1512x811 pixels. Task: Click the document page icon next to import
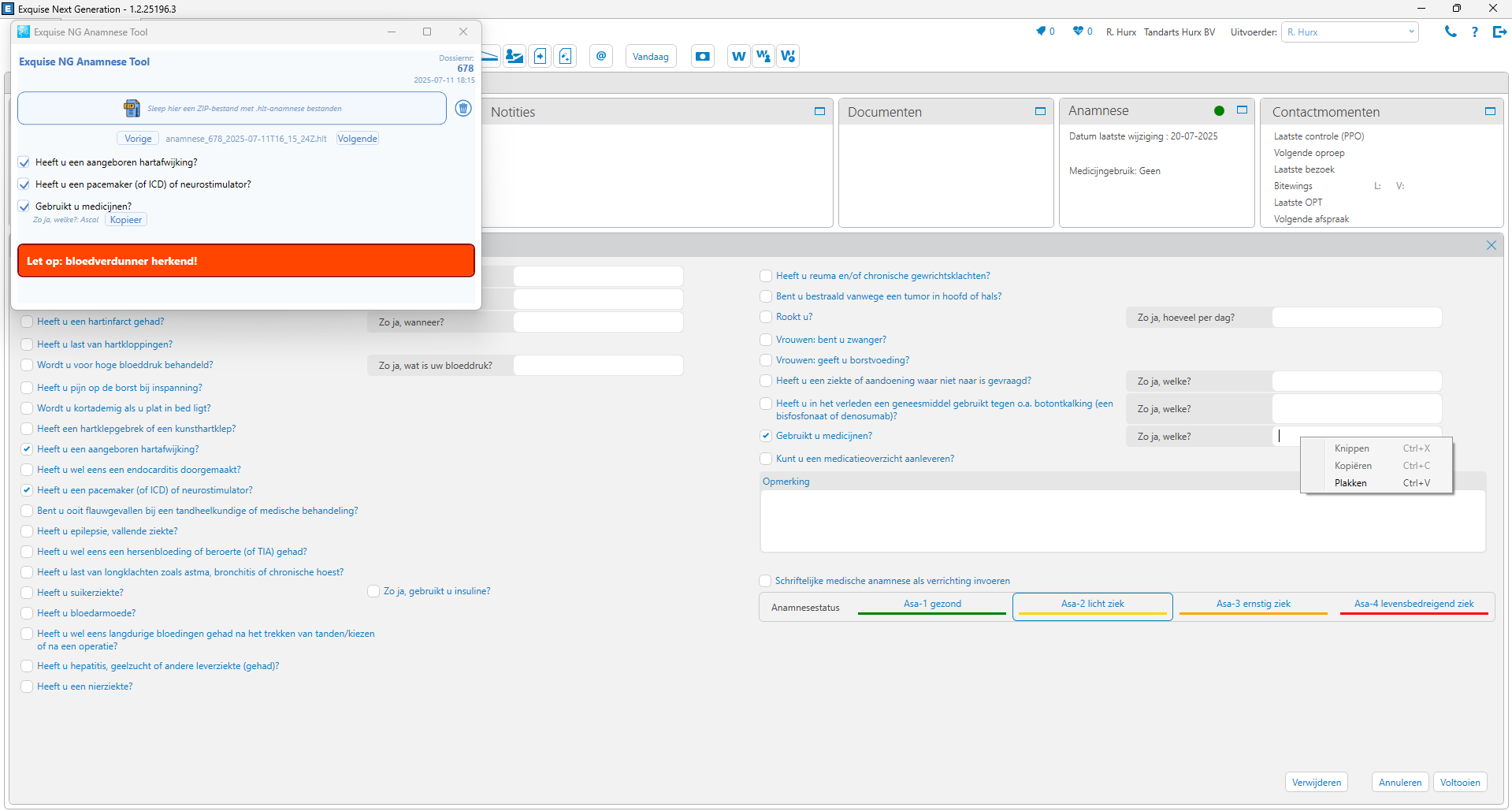pos(566,56)
